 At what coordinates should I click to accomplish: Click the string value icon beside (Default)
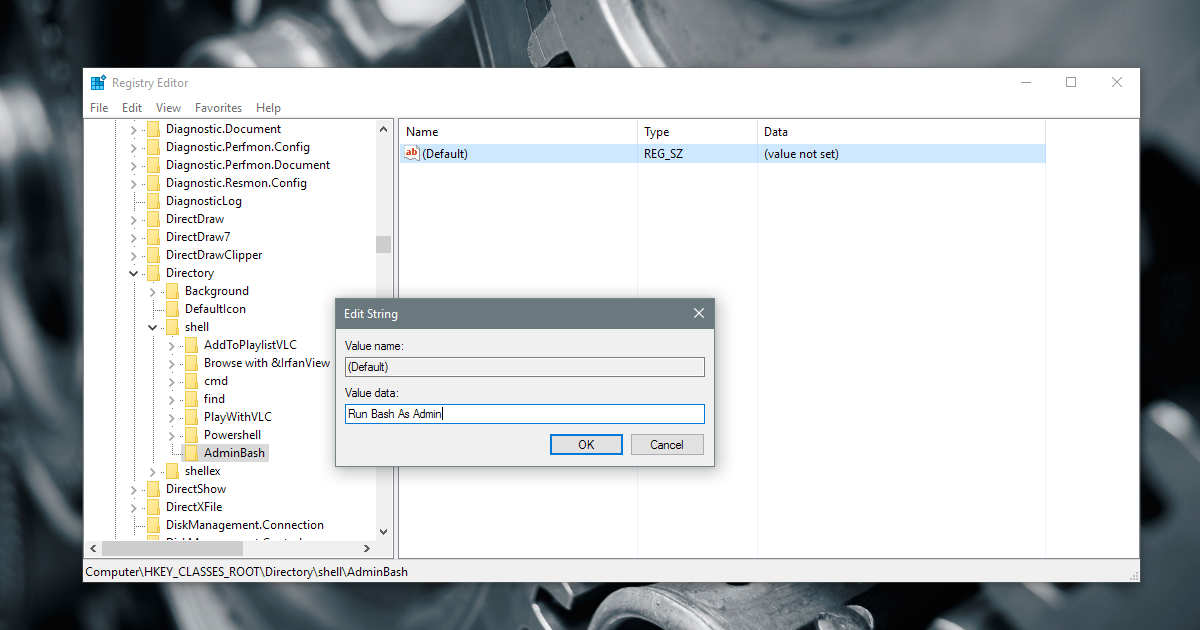[411, 154]
